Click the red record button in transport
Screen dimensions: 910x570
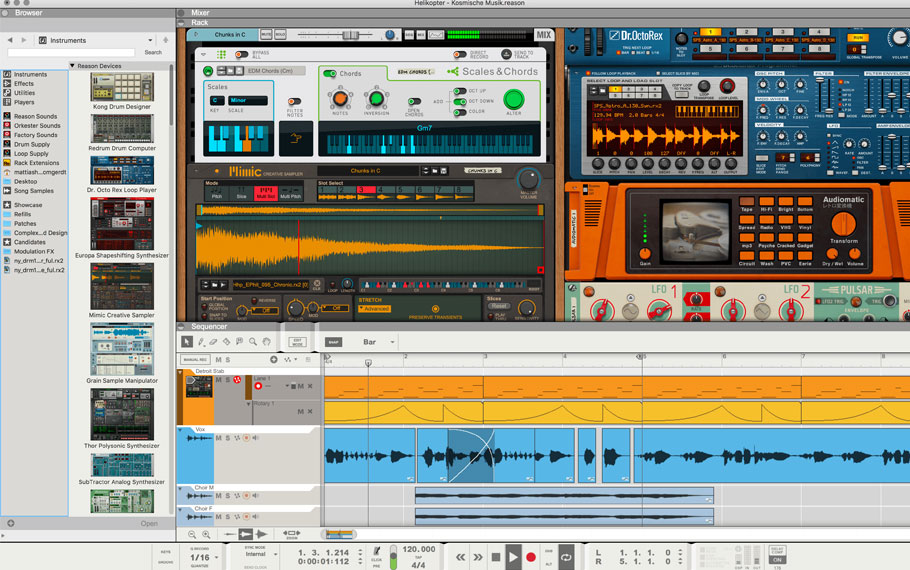point(530,557)
